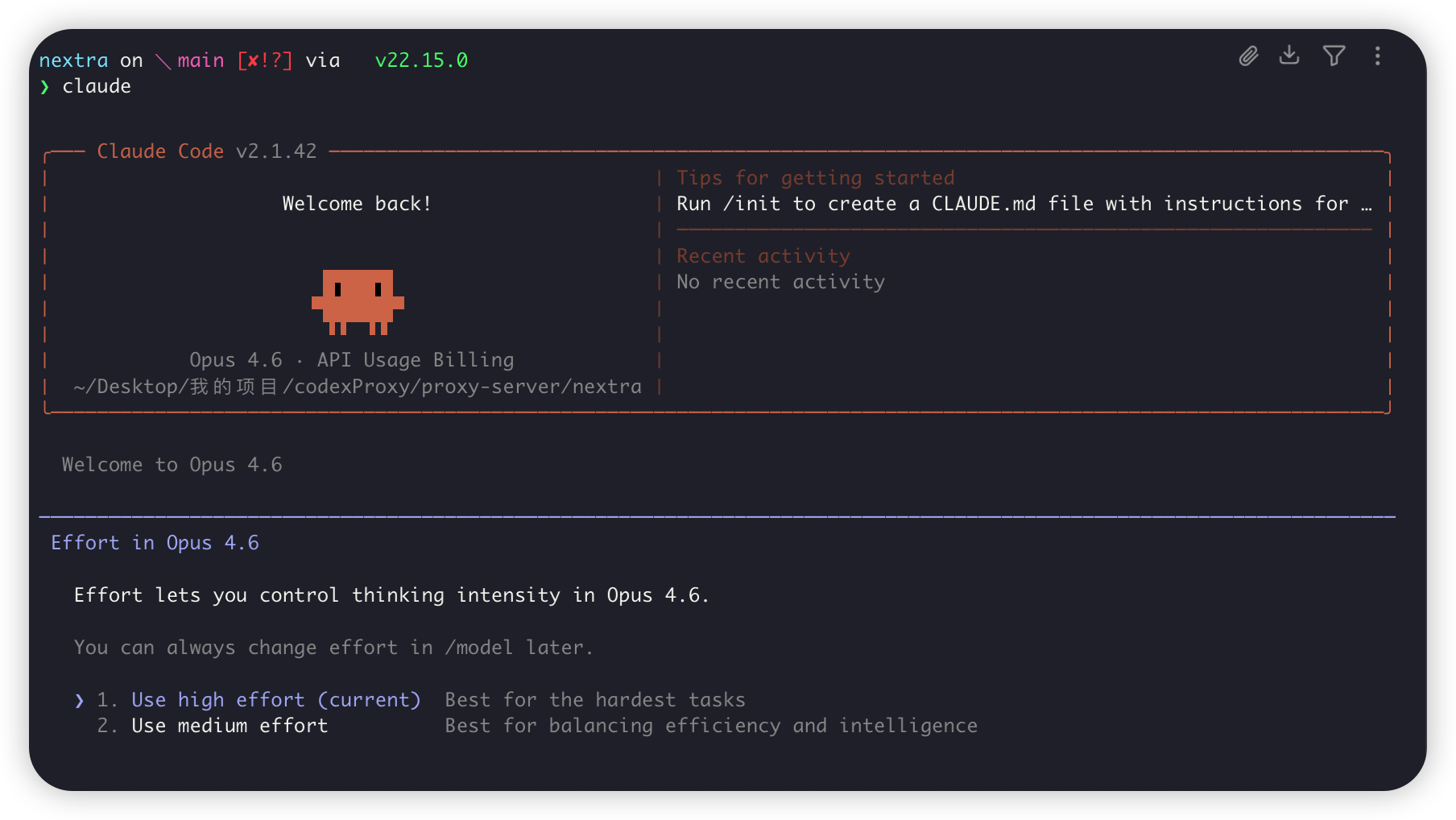Click the "Tips for getting started" heading
Image resolution: width=1456 pixels, height=820 pixels.
815,178
